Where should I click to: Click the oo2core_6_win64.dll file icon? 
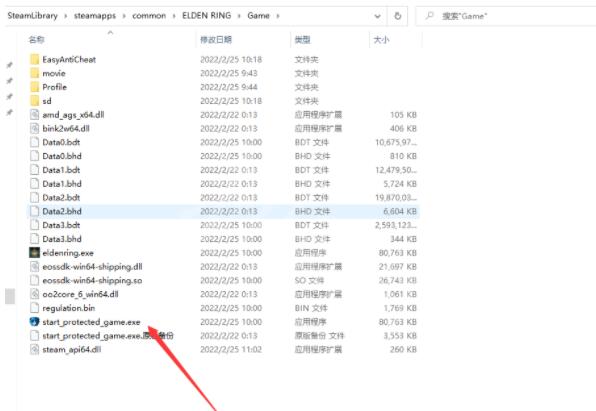coord(35,294)
